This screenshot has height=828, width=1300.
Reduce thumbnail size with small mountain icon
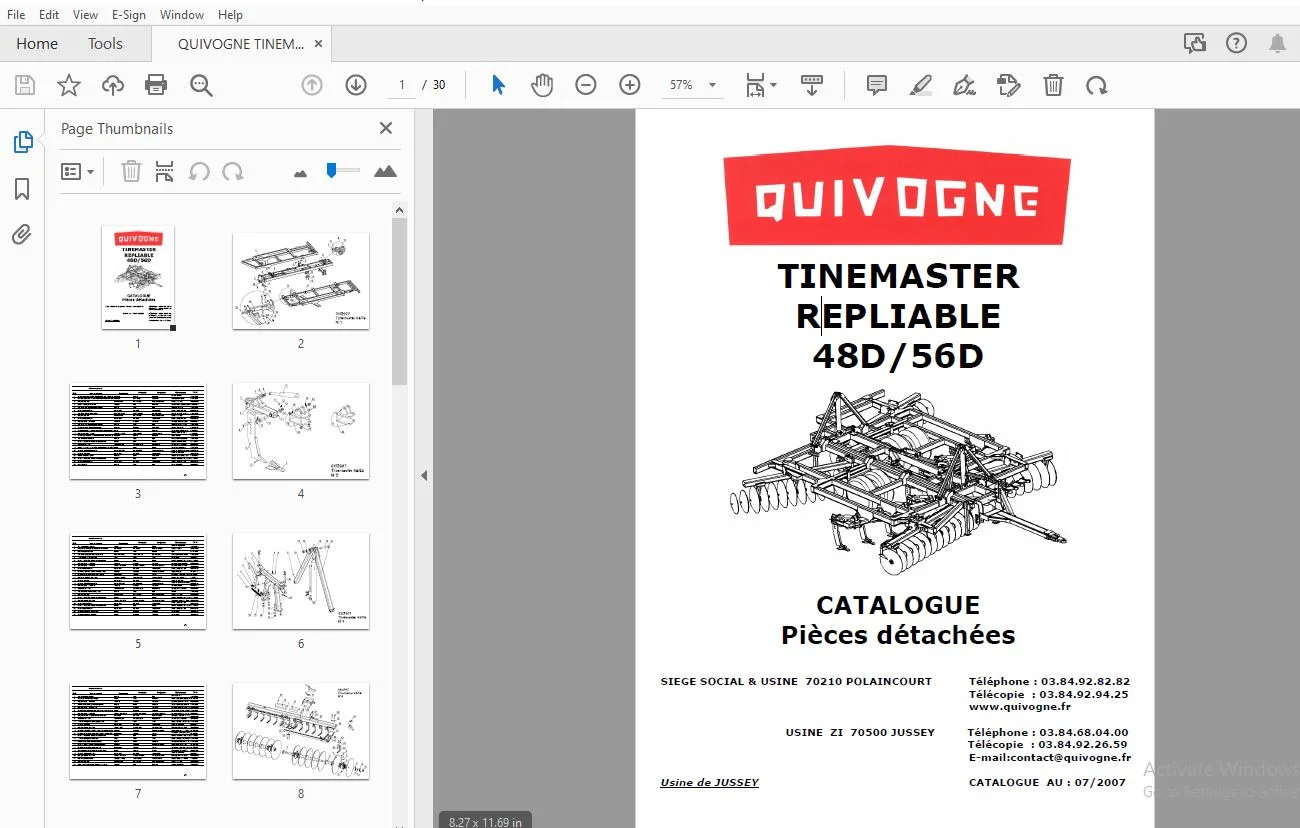pyautogui.click(x=300, y=173)
